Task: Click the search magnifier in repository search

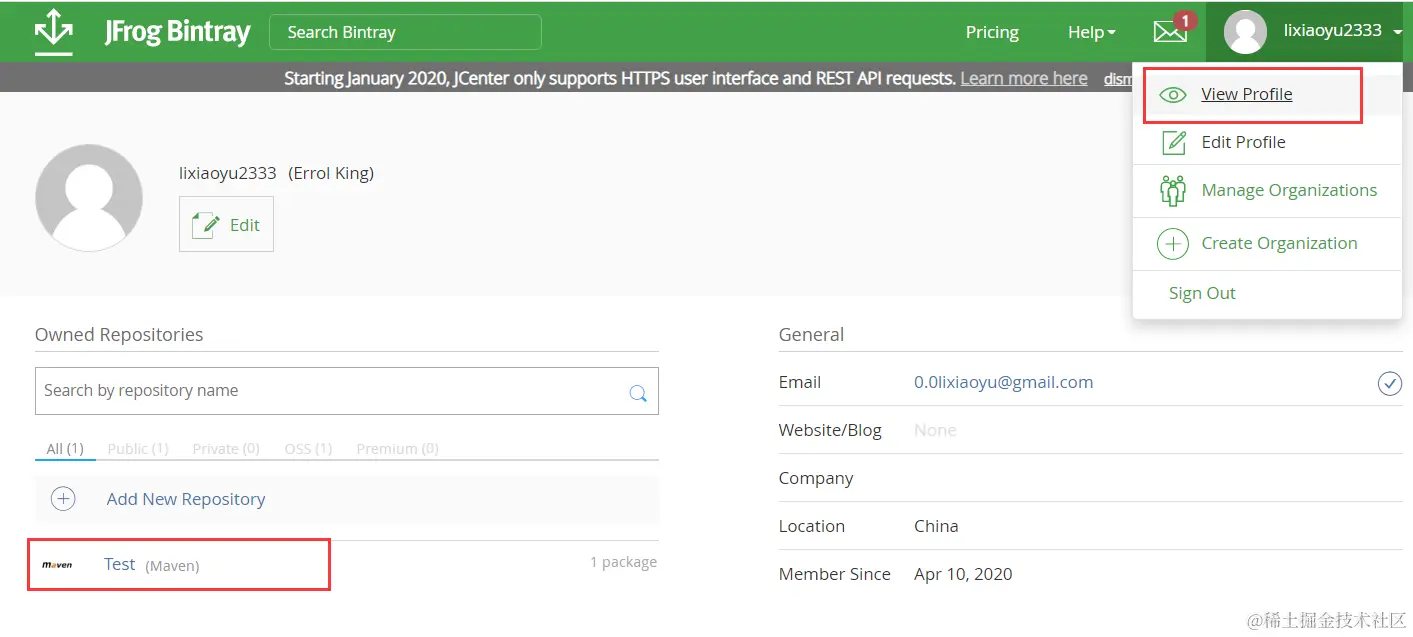Action: coord(637,393)
